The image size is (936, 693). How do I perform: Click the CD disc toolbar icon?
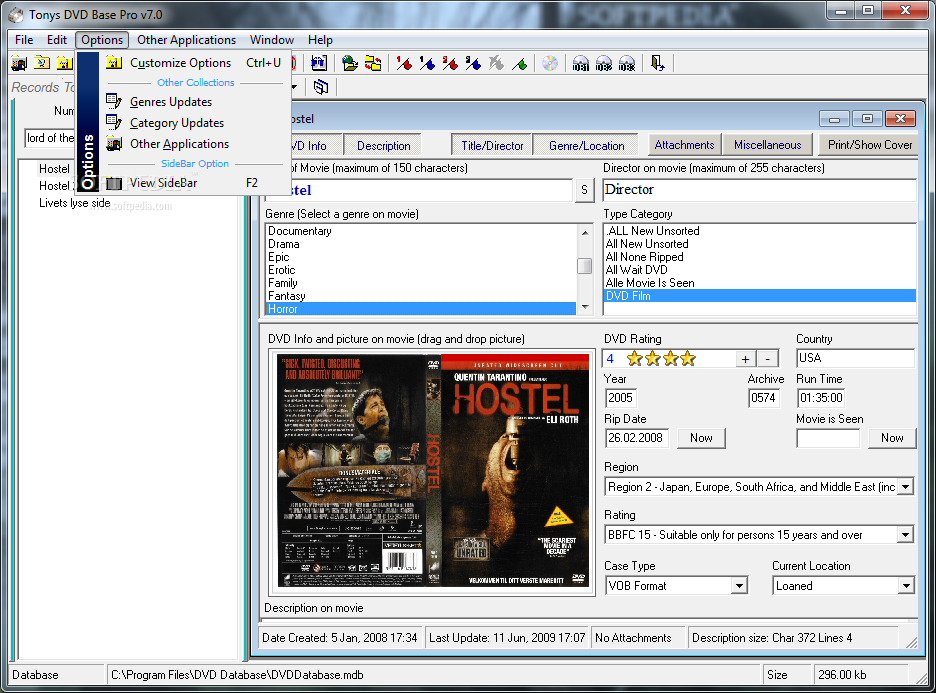(550, 63)
